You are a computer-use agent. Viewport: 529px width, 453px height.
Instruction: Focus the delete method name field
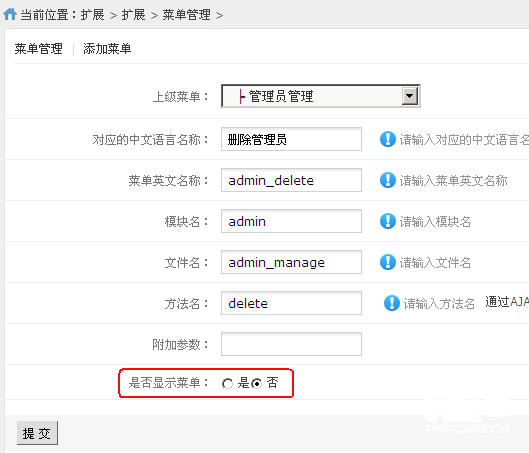(x=291, y=303)
